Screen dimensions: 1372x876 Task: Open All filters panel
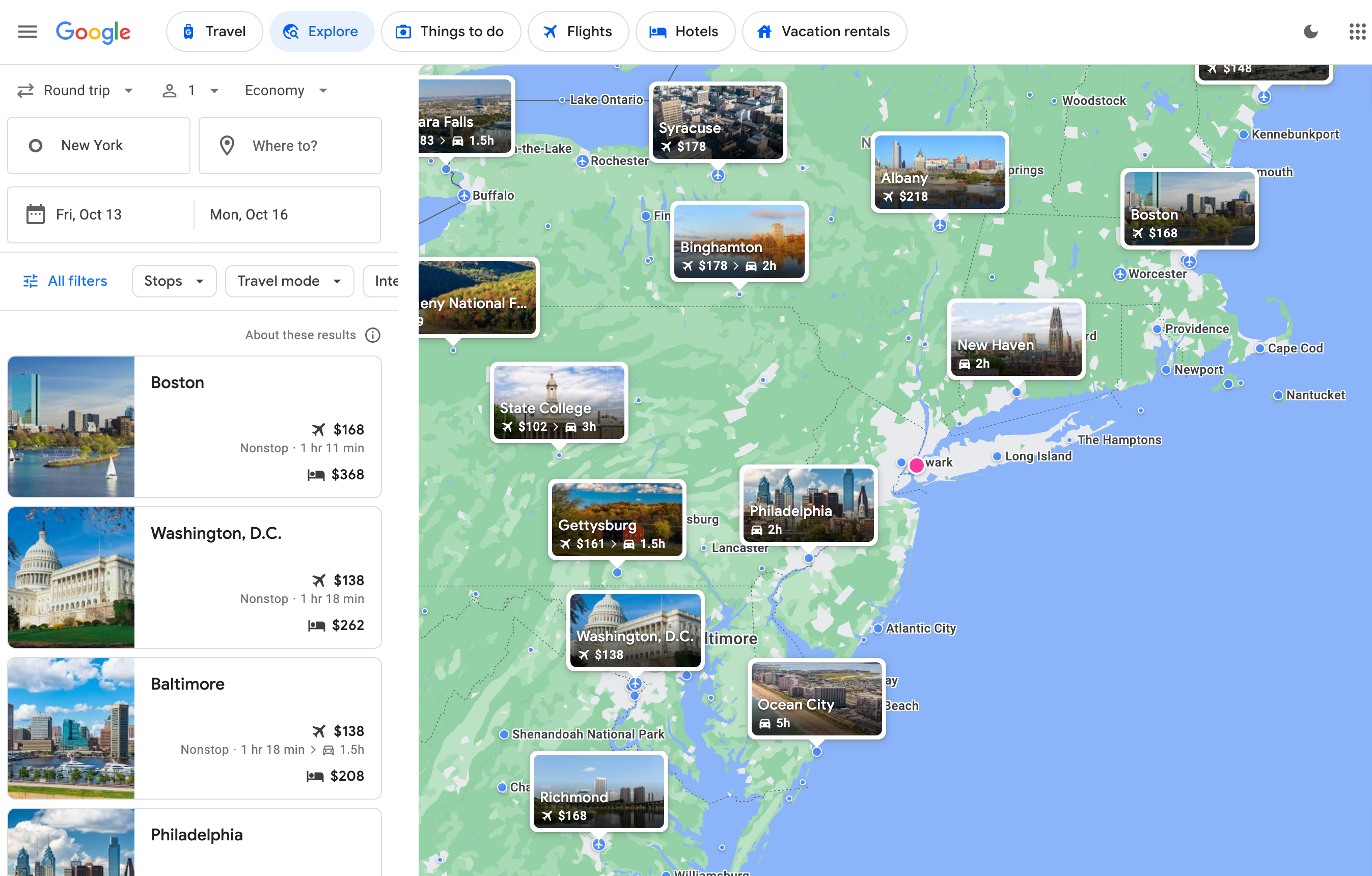click(65, 281)
